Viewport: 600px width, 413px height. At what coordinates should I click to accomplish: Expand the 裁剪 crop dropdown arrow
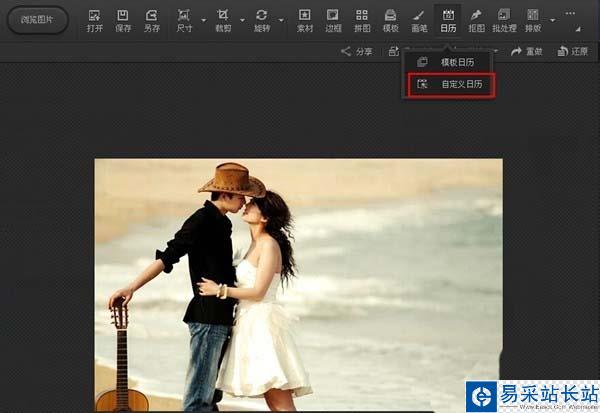243,20
